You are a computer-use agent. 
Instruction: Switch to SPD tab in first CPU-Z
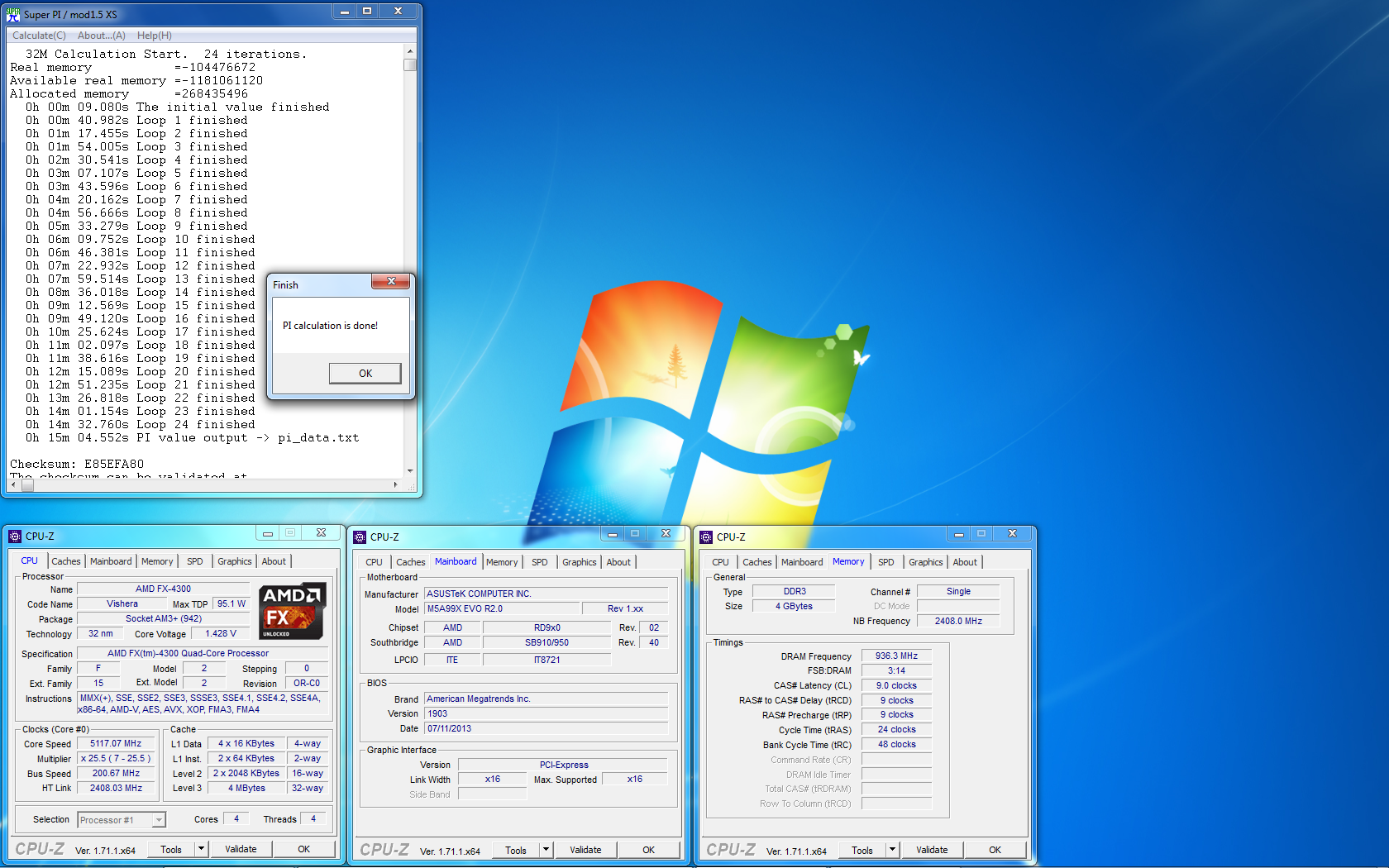click(195, 561)
